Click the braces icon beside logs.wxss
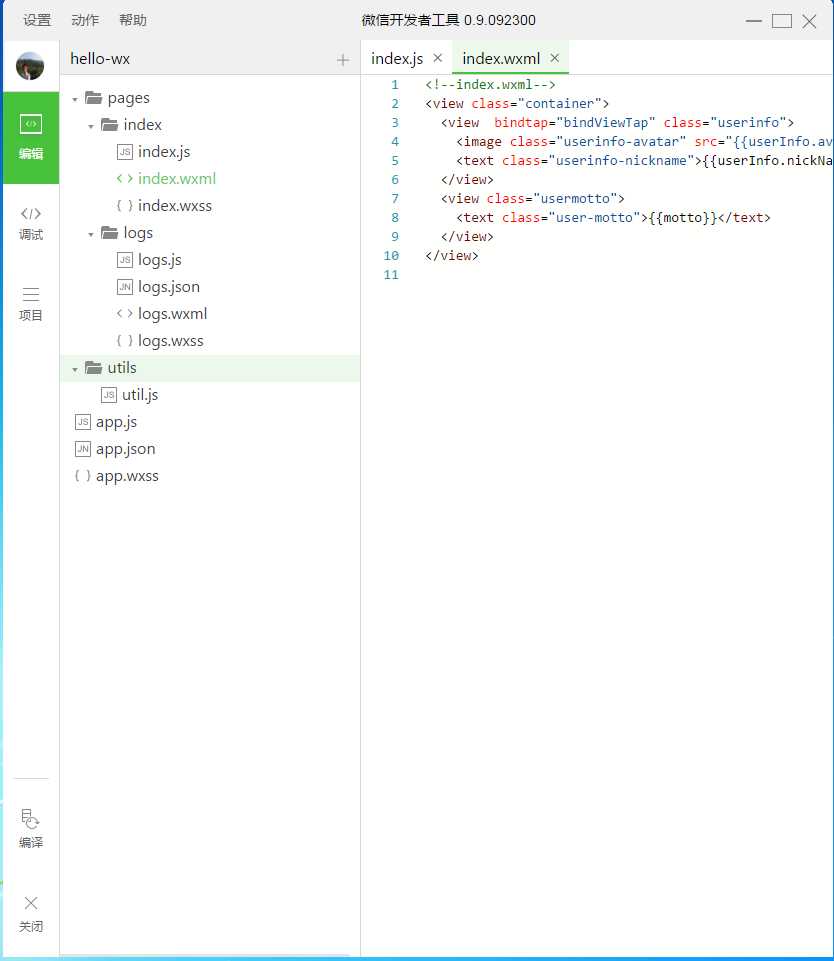 point(125,340)
